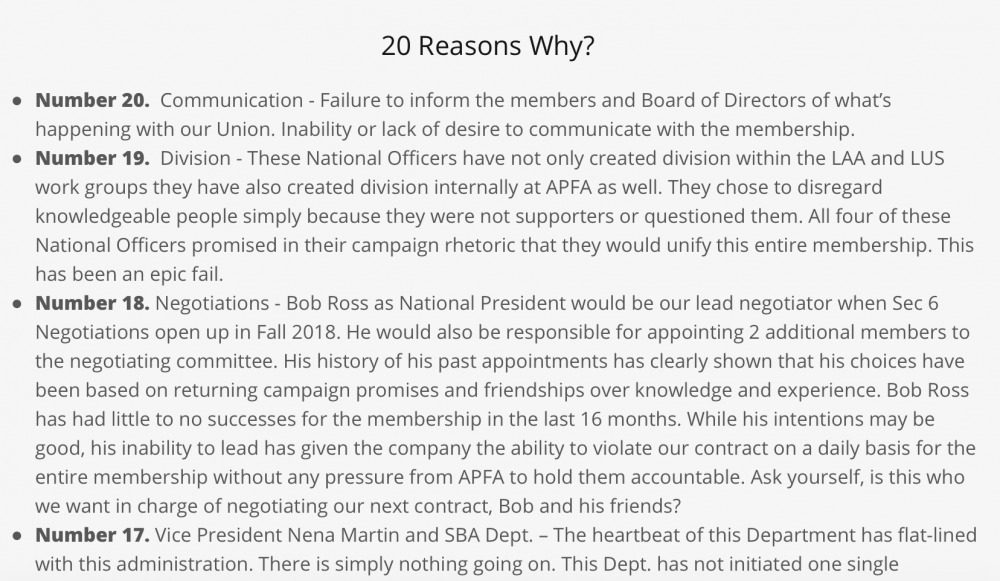The width and height of the screenshot is (1000, 581).
Task: Click the bullet point beside Number 19
Action: click(17, 159)
